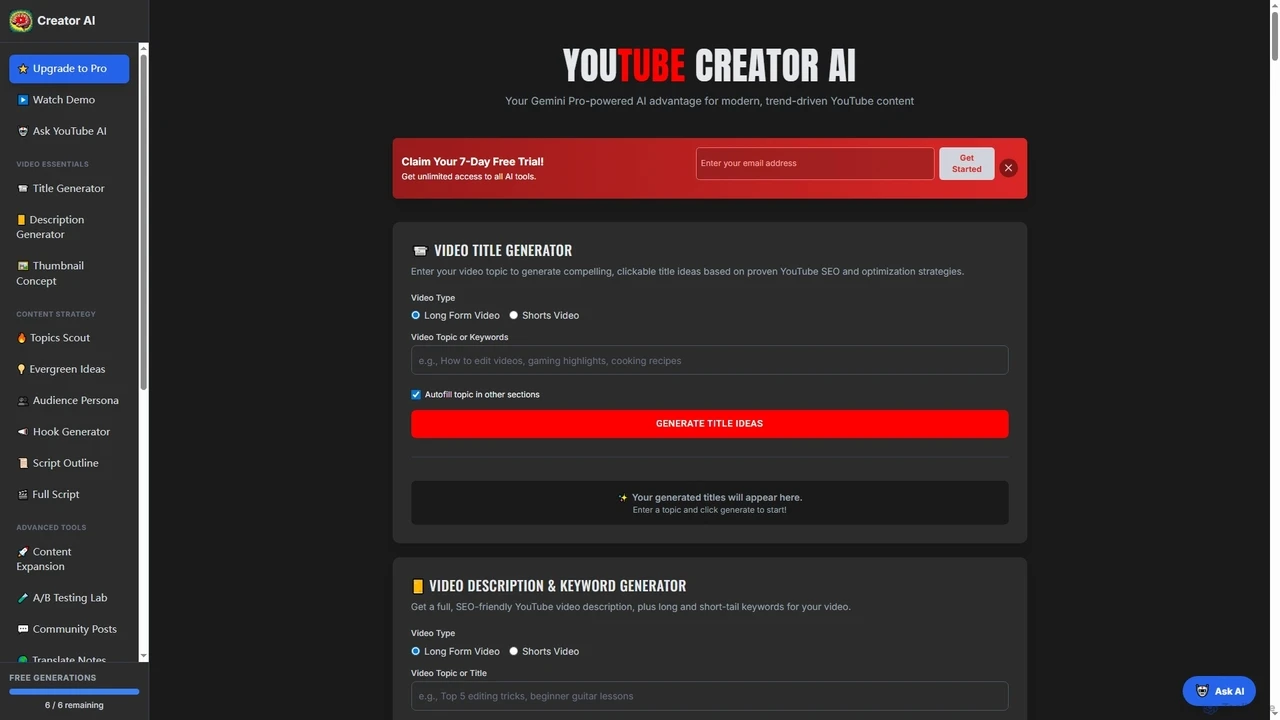This screenshot has width=1280, height=720.
Task: Open Audience Persona in the sidebar
Action: [x=69, y=400]
